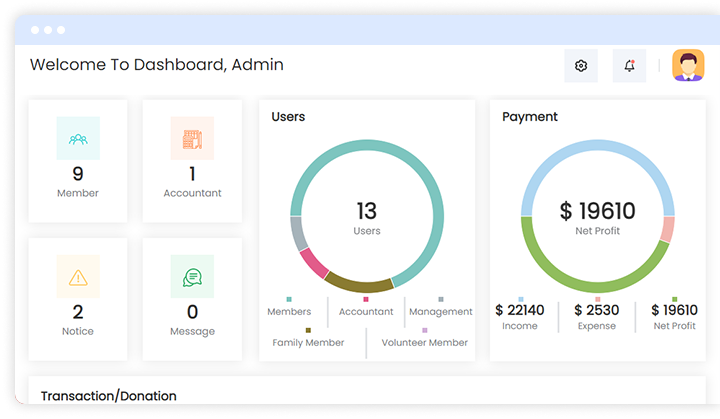Image resolution: width=720 pixels, height=419 pixels.
Task: Open the Payment panel heading
Action: (530, 117)
